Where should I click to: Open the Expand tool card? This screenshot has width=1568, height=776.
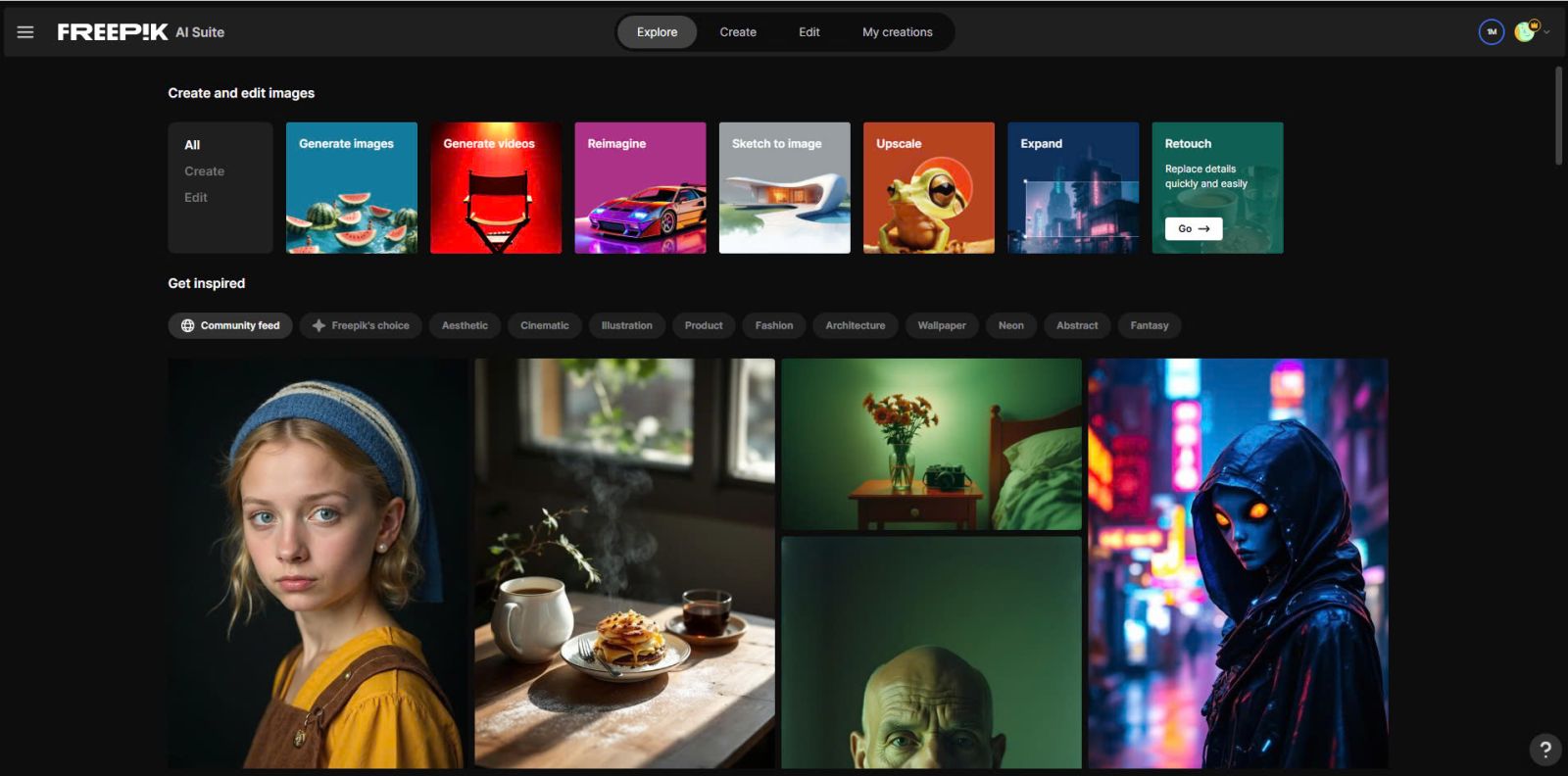(1073, 188)
